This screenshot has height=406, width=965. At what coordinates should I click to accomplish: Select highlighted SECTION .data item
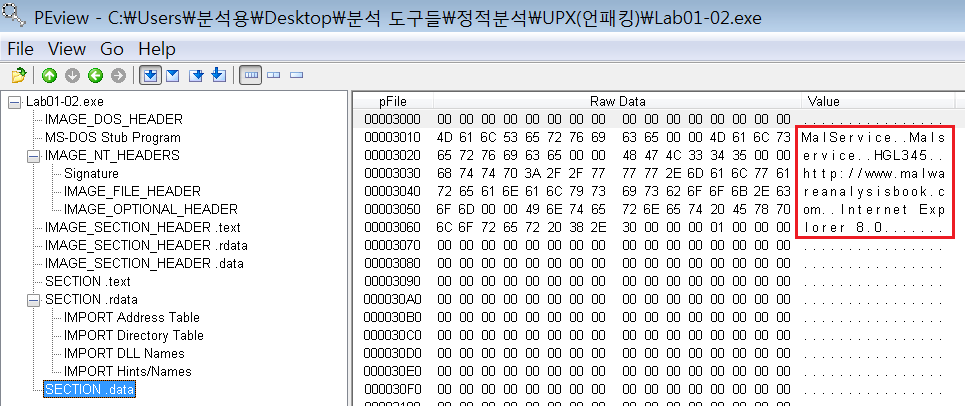point(89,389)
